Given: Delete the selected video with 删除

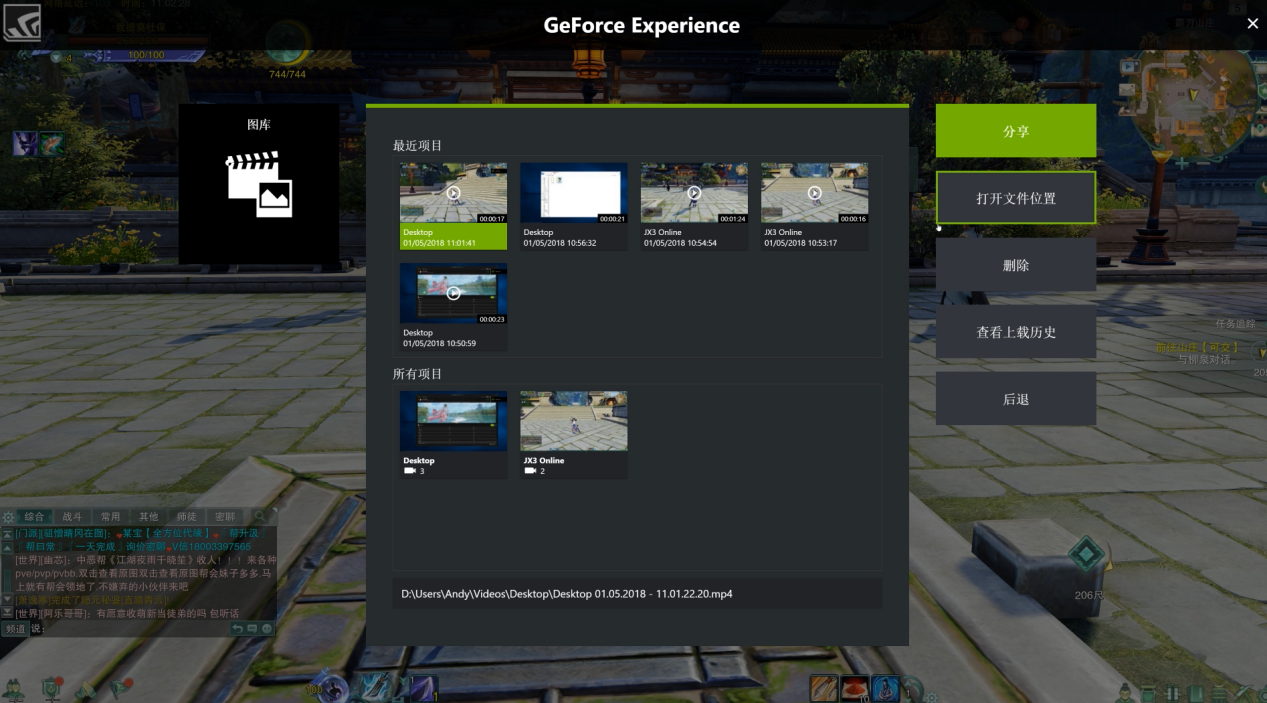Looking at the screenshot, I should pyautogui.click(x=1016, y=265).
